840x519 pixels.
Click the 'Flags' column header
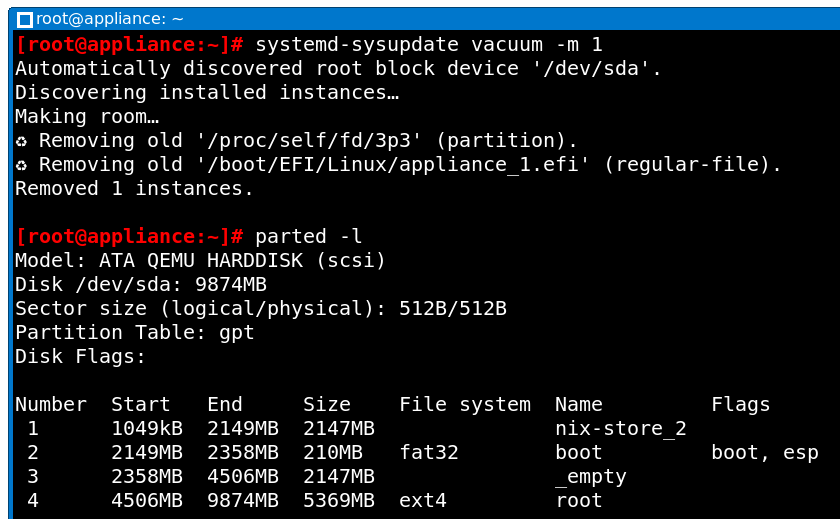(x=741, y=405)
